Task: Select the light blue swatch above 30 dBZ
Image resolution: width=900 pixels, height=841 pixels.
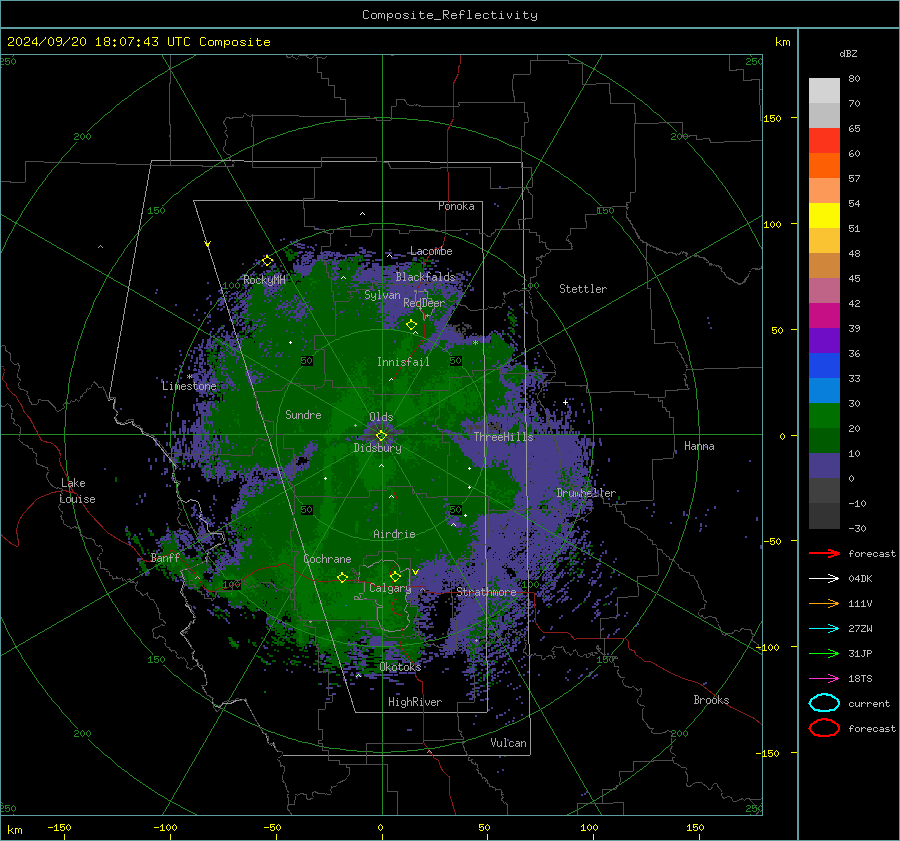Action: [824, 391]
